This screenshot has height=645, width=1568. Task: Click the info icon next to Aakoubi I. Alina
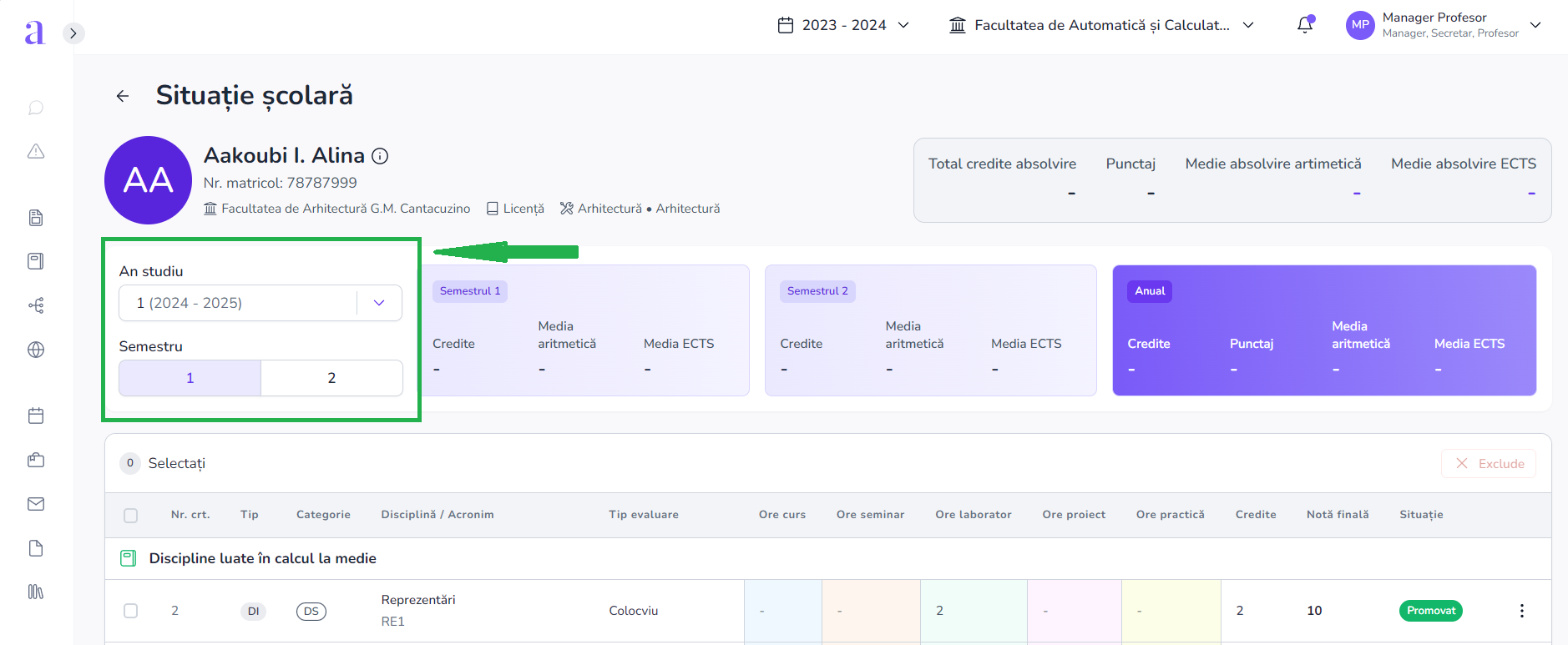point(380,156)
